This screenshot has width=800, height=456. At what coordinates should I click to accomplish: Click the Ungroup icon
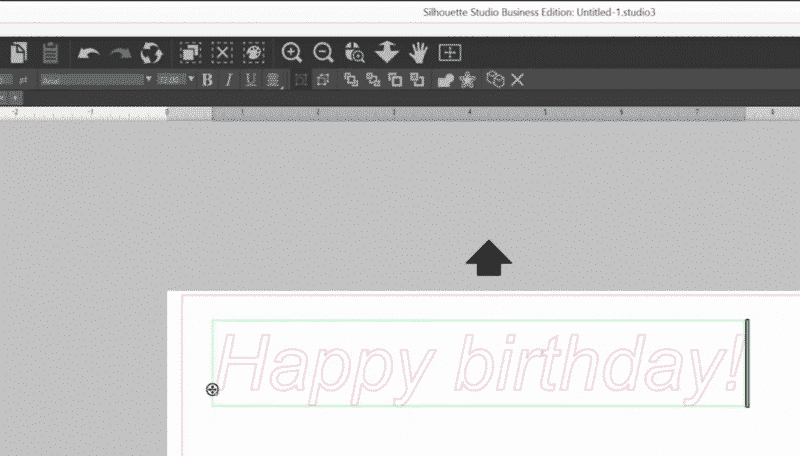[323, 80]
